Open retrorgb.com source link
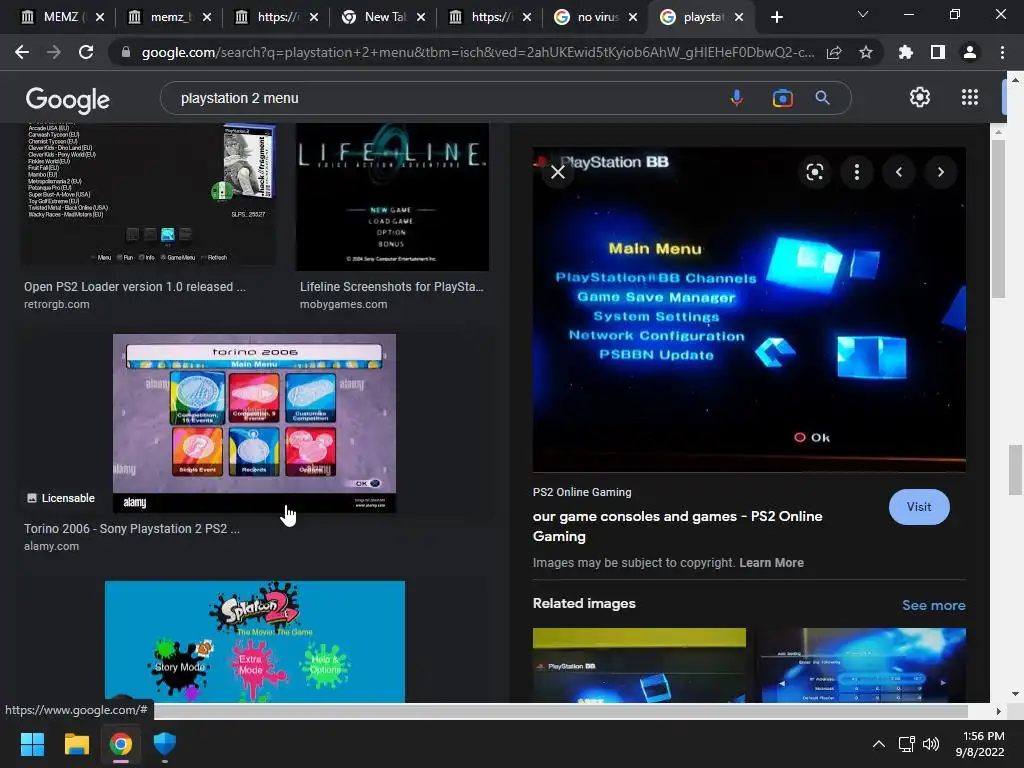This screenshot has width=1024, height=768. [x=57, y=304]
